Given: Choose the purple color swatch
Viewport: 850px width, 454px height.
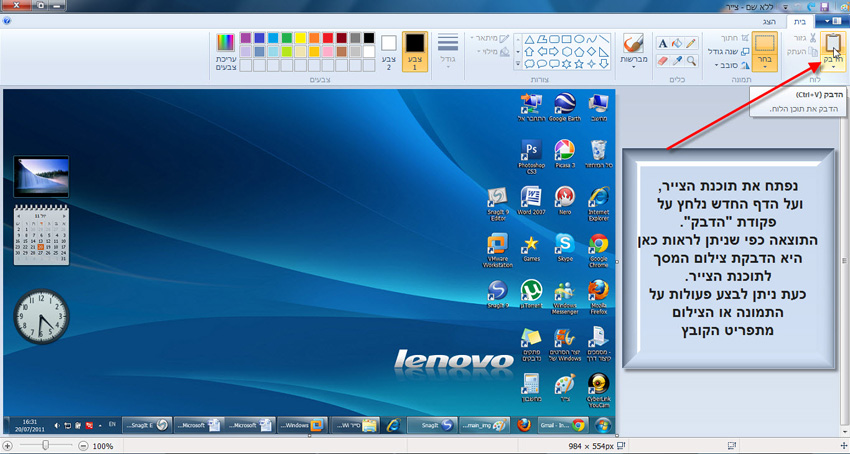Looking at the screenshot, I should (x=246, y=38).
